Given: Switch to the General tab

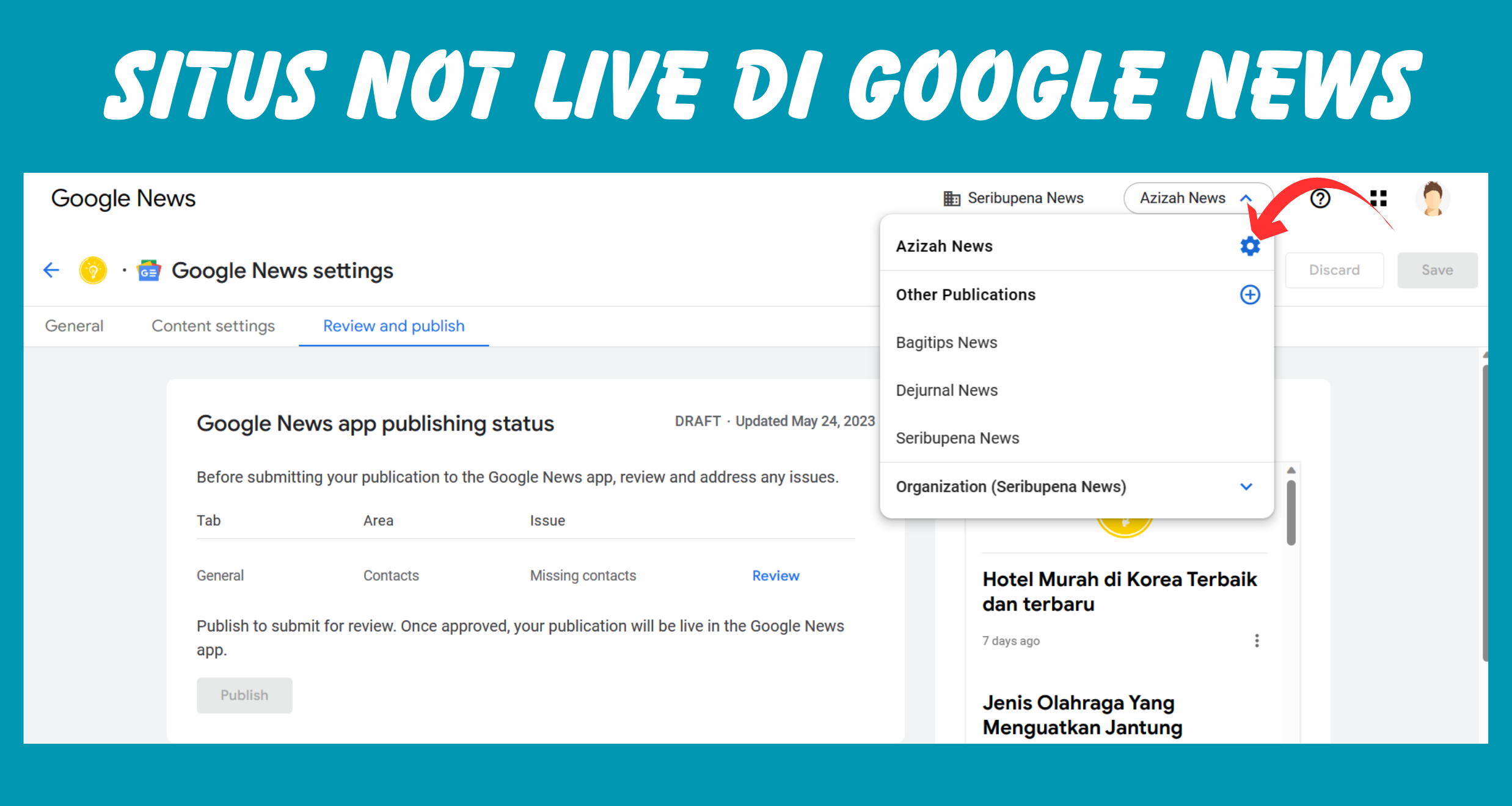Looking at the screenshot, I should pyautogui.click(x=74, y=326).
